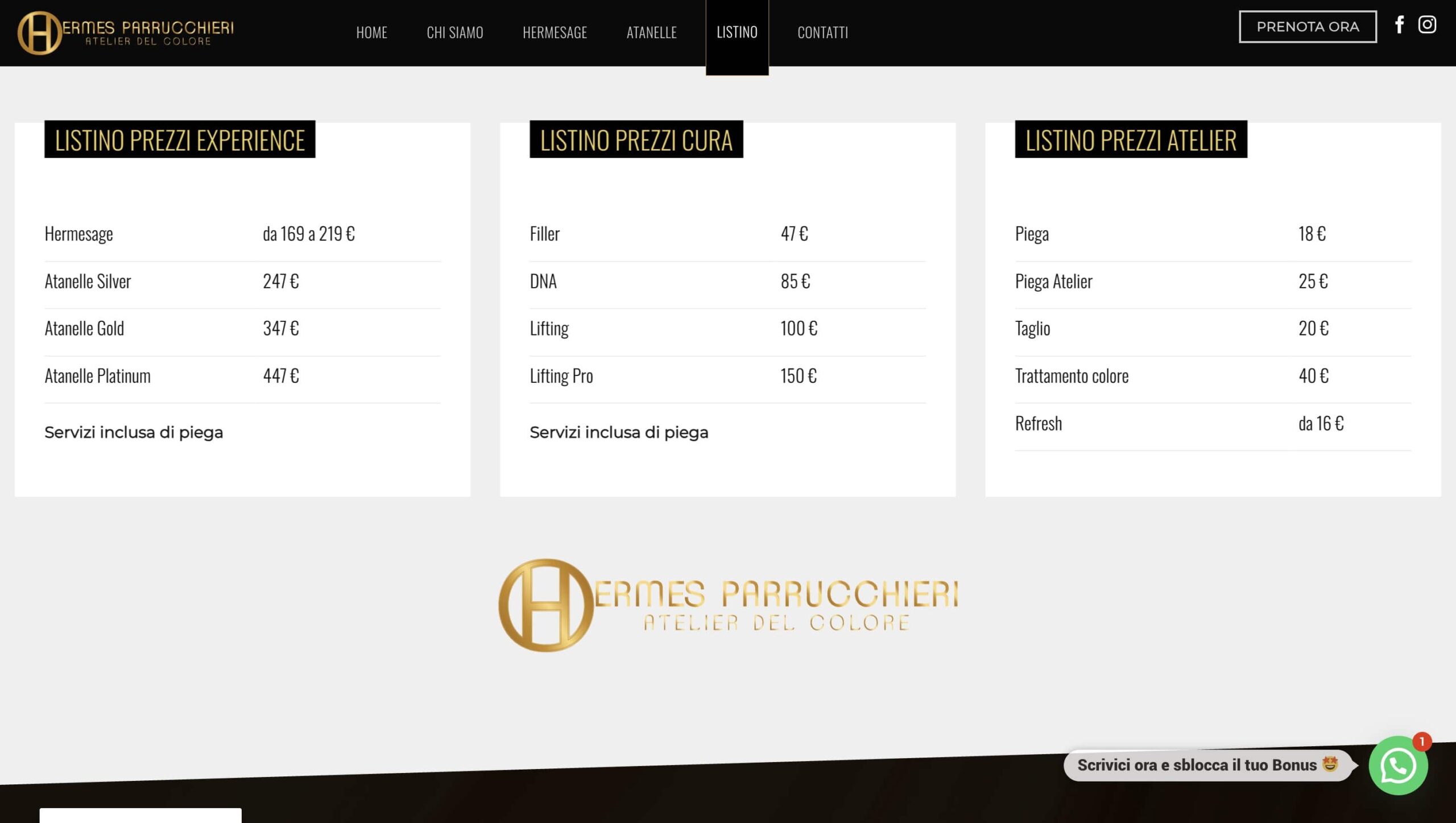
Task: Click the Listino Prezzi Atelier heading
Action: coord(1130,140)
